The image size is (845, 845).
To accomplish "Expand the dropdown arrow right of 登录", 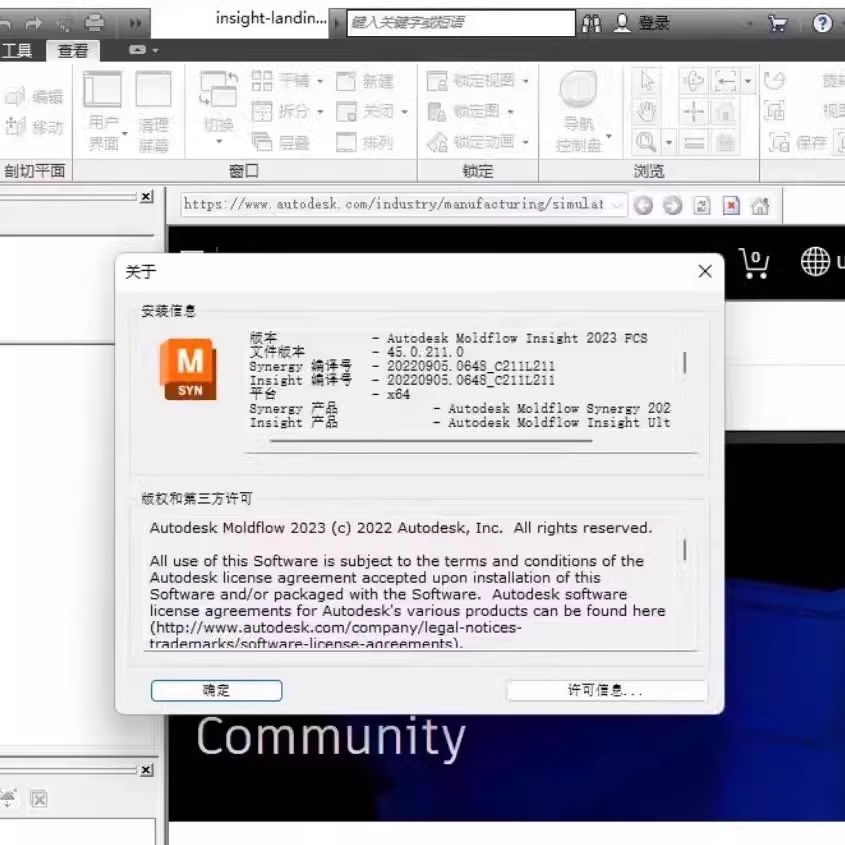I will click(750, 24).
